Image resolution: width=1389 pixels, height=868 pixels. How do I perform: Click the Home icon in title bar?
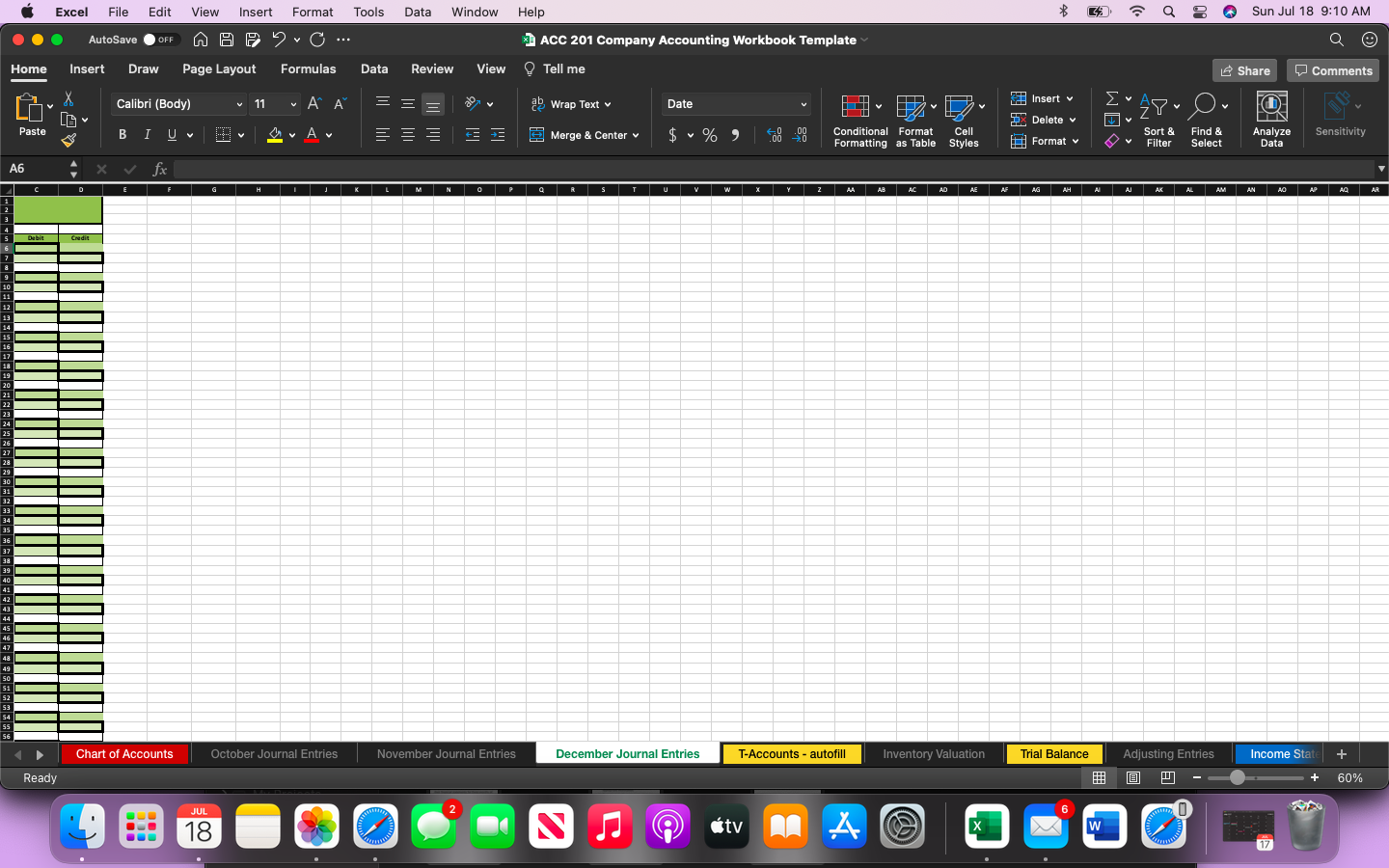[201, 40]
